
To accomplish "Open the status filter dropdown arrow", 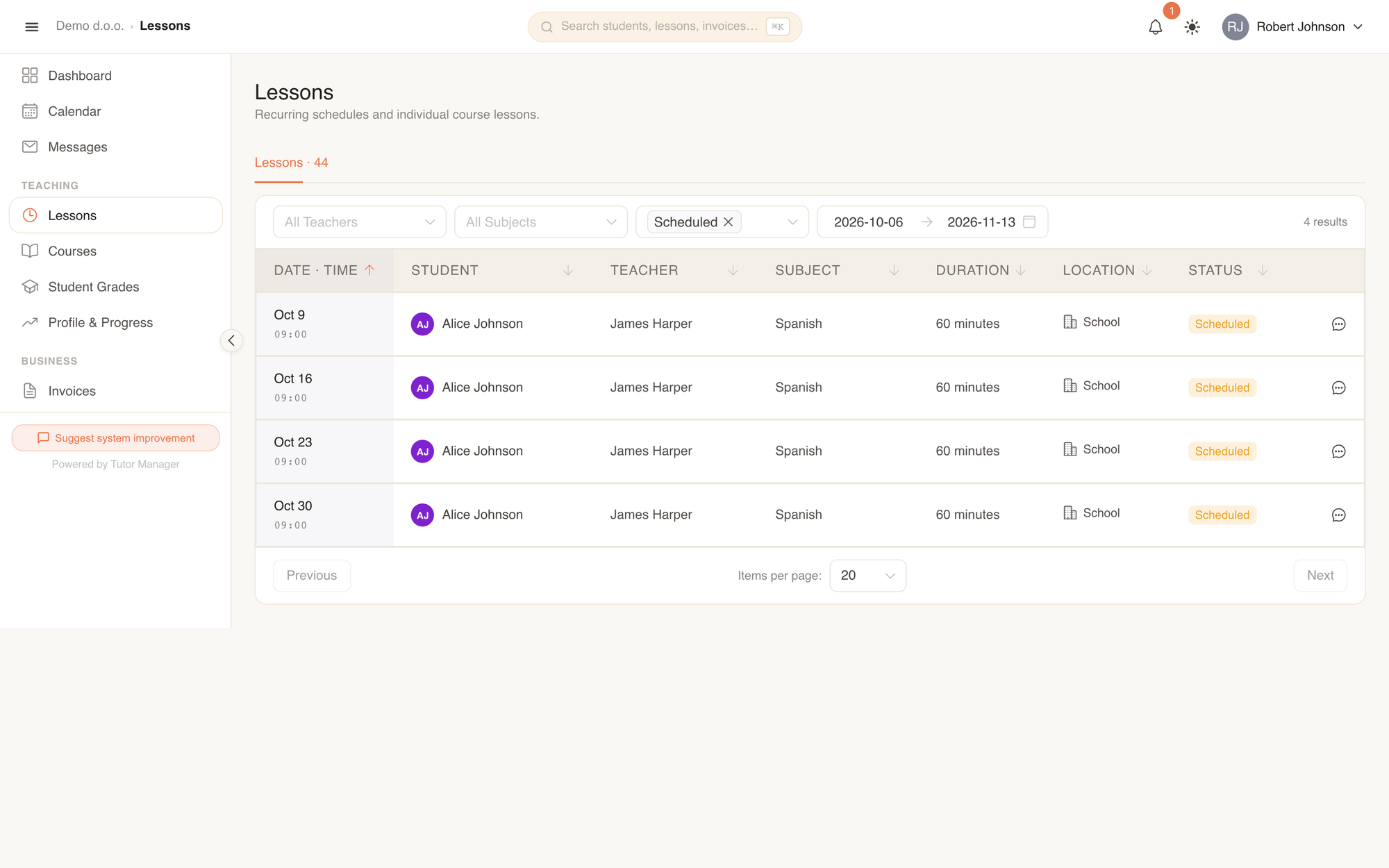I will coord(792,222).
